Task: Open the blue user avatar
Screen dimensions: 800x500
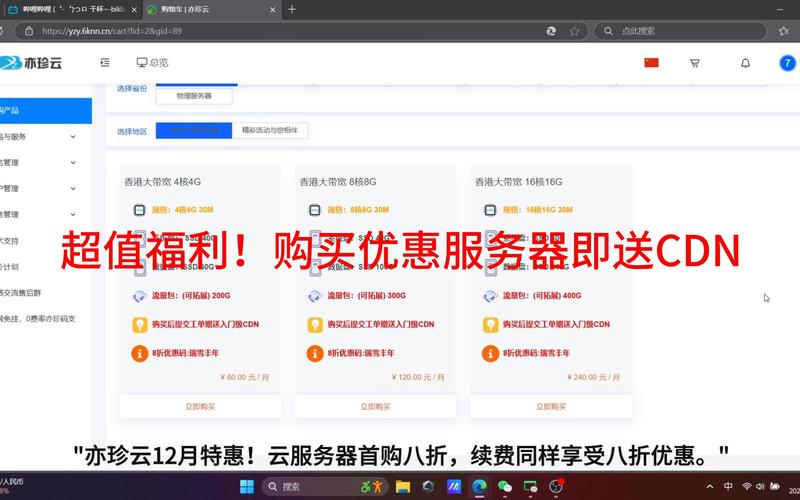Action: (x=787, y=63)
